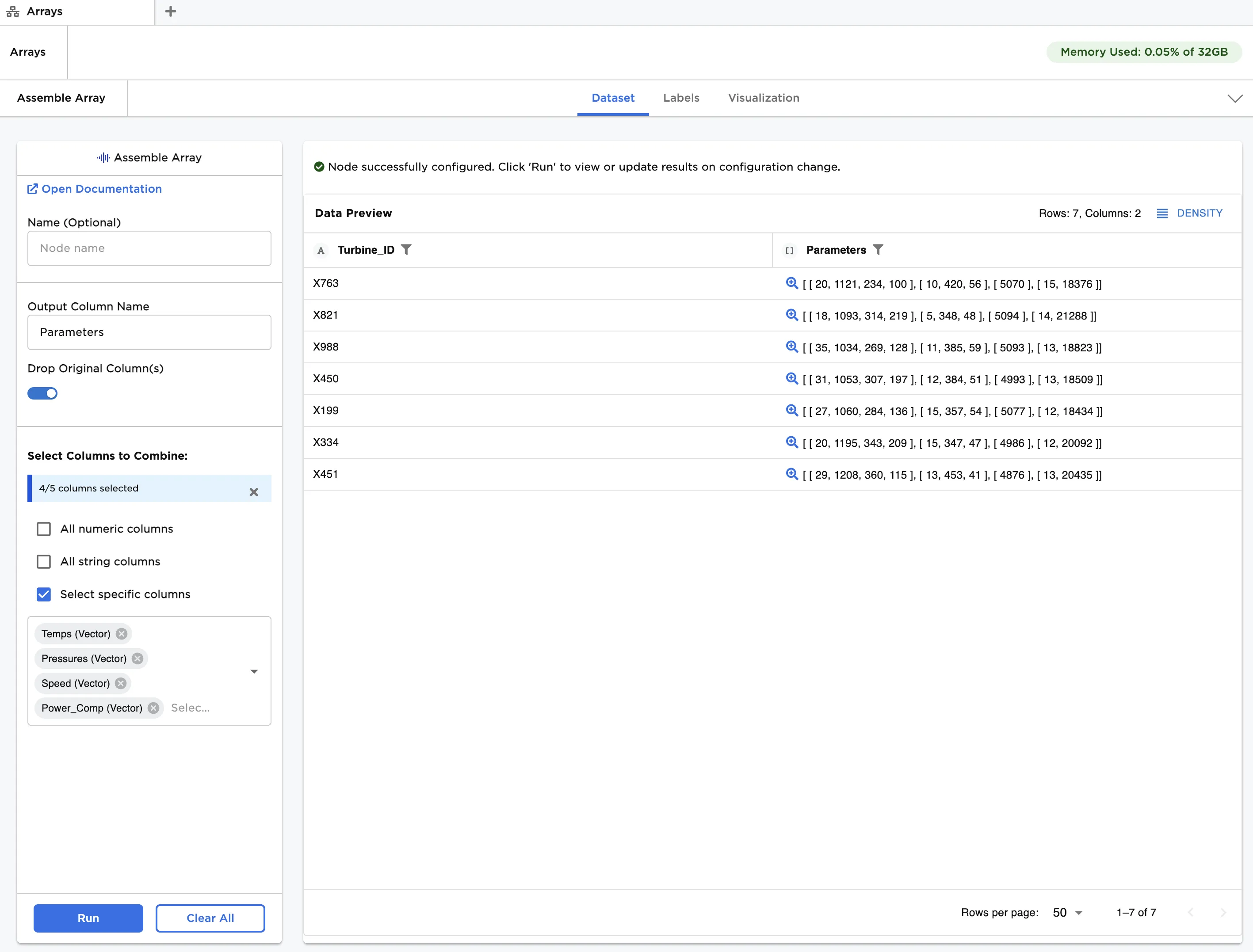Viewport: 1253px width, 952px height.
Task: Click the filter icon on Parameters column
Action: point(879,249)
